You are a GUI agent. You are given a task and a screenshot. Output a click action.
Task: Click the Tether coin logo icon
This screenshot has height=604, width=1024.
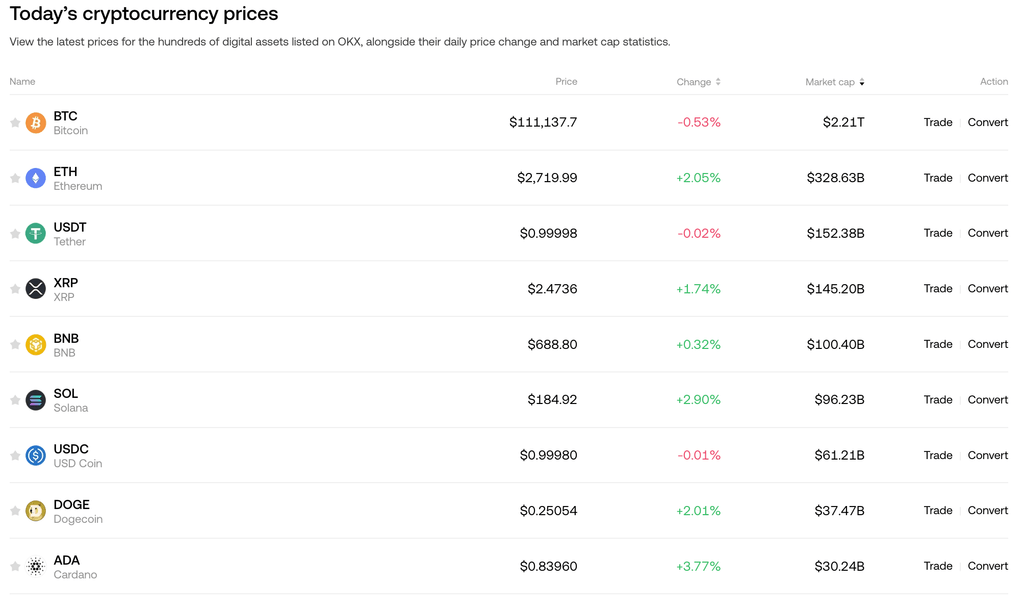point(36,234)
